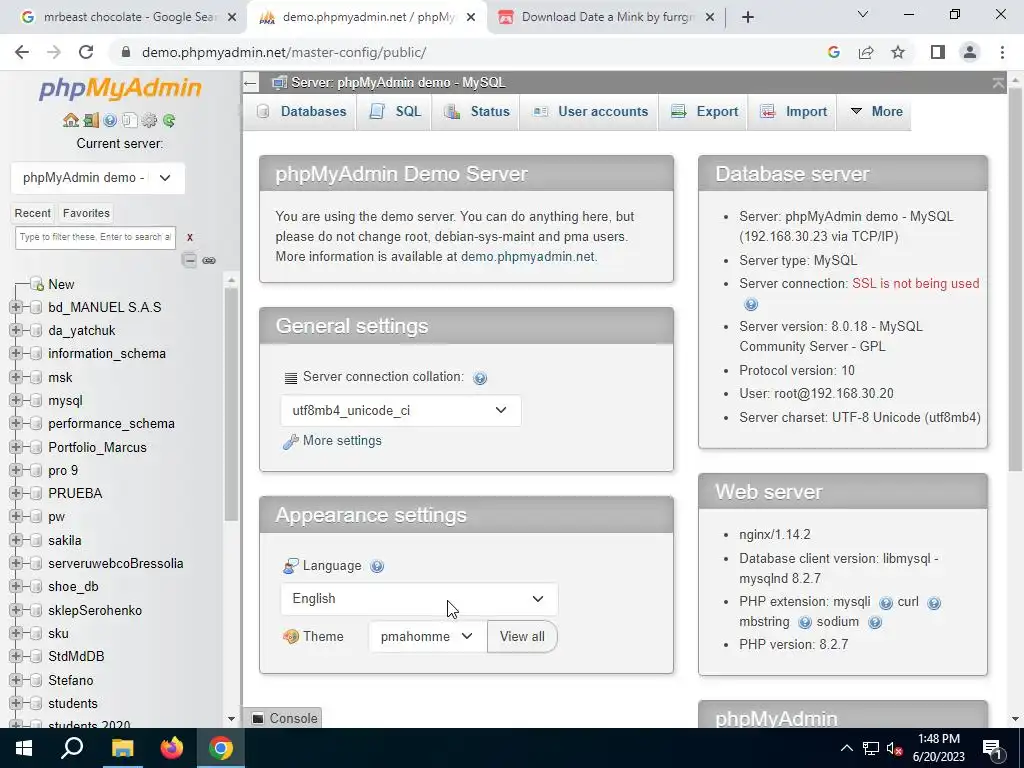Expand the information_schema database node

coord(16,354)
